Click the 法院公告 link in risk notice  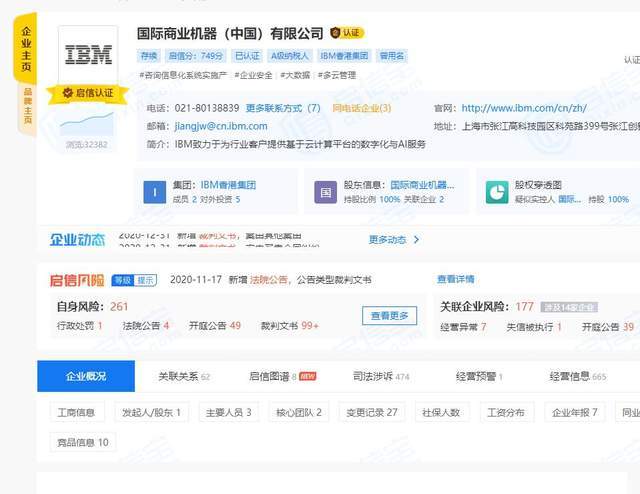(x=269, y=280)
